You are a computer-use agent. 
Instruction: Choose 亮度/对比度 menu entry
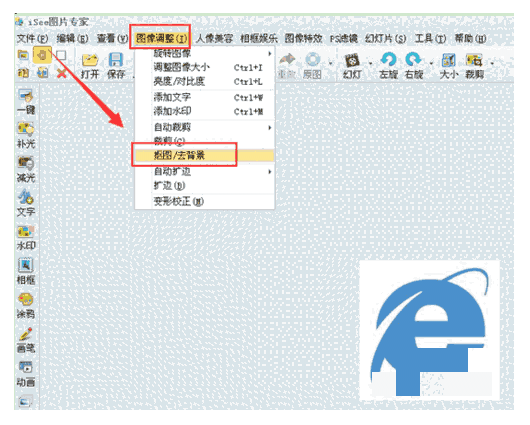[205, 81]
